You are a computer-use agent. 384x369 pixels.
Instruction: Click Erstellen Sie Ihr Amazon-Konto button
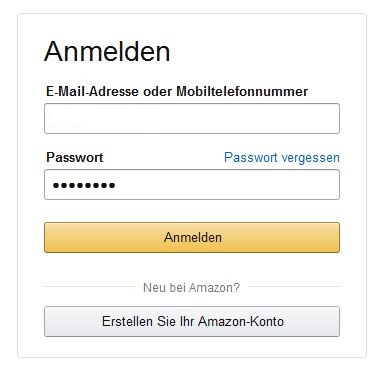(x=192, y=321)
